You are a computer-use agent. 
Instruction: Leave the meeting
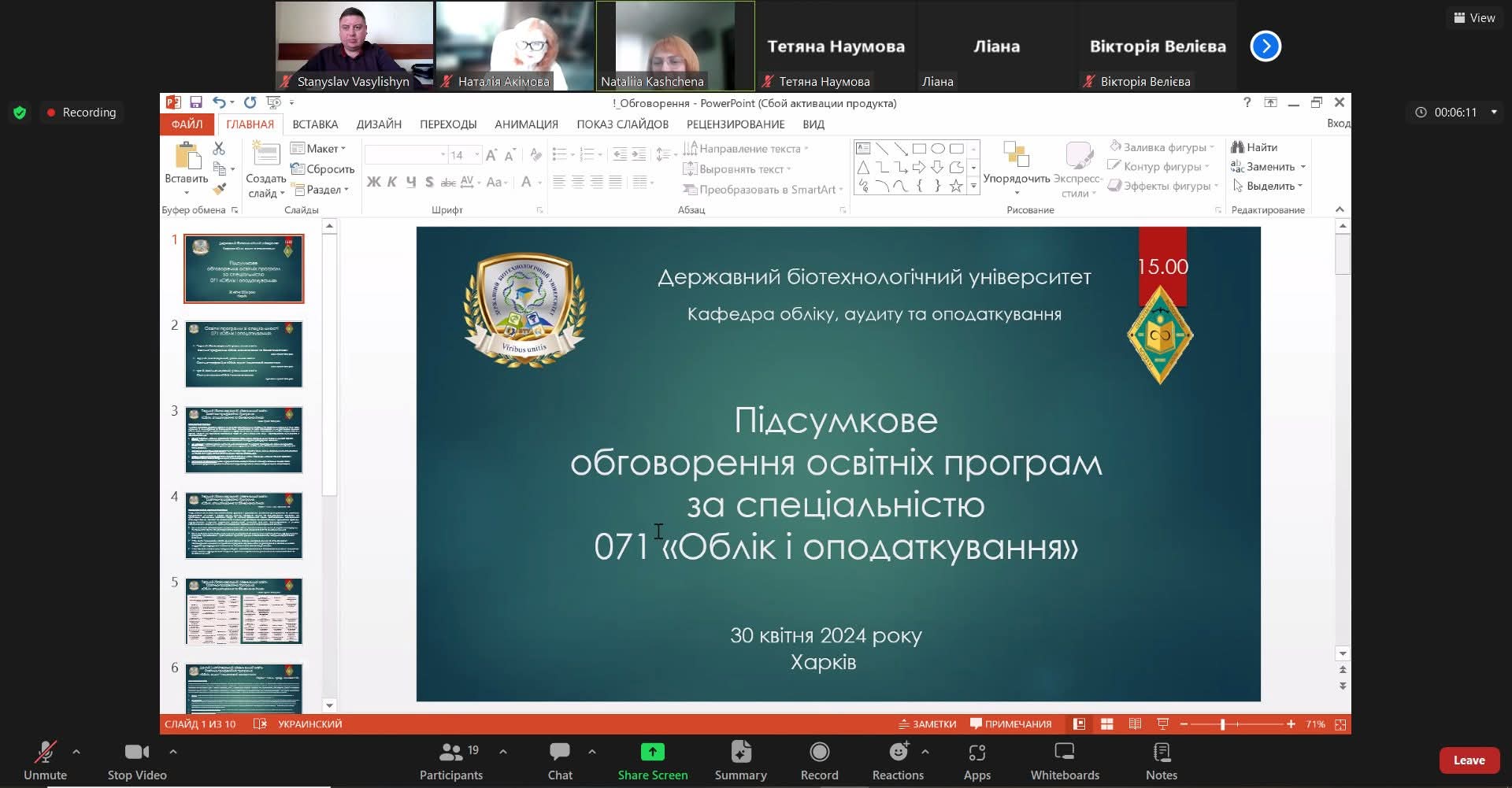tap(1469, 760)
